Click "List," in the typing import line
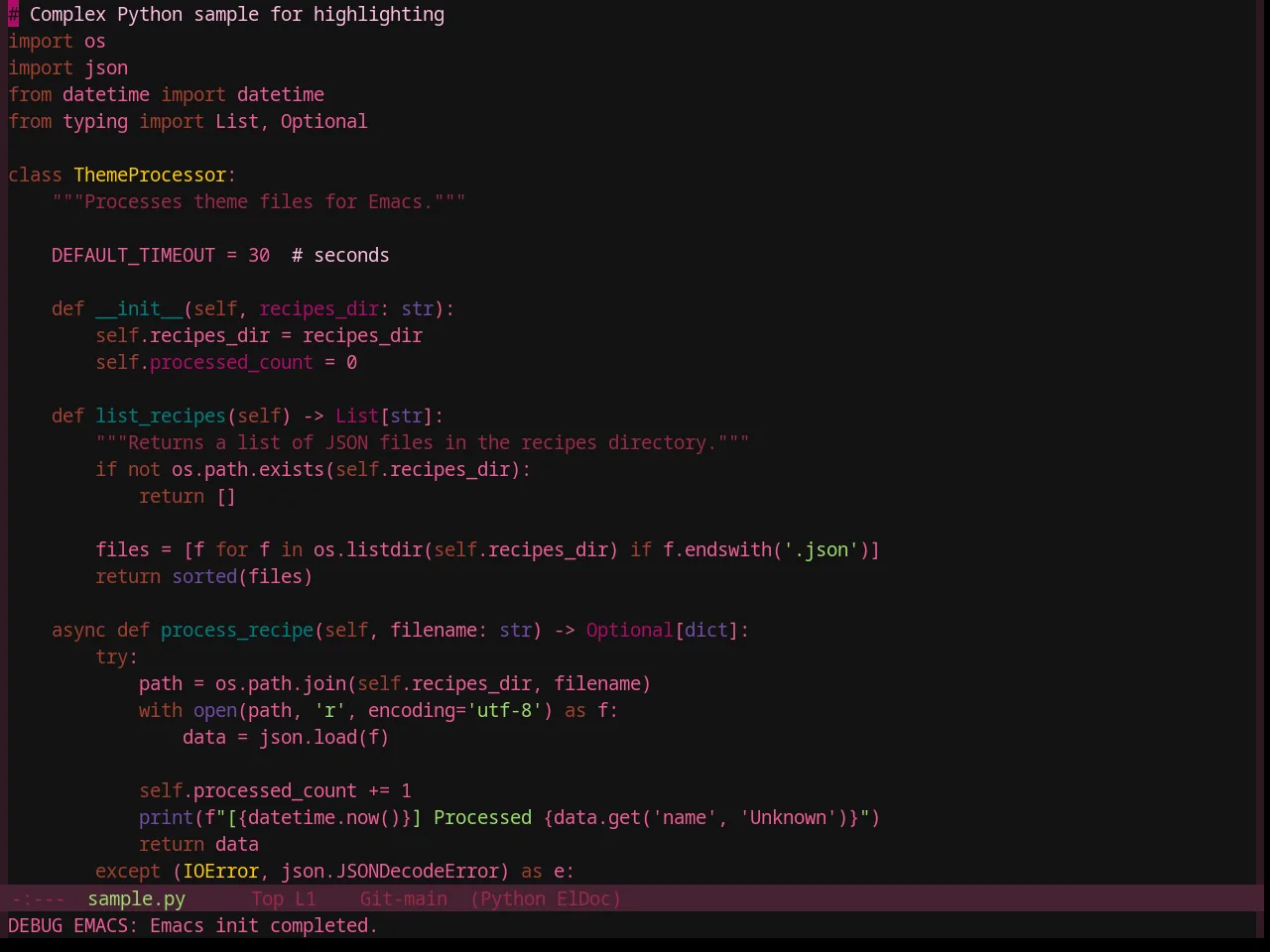 (x=242, y=121)
